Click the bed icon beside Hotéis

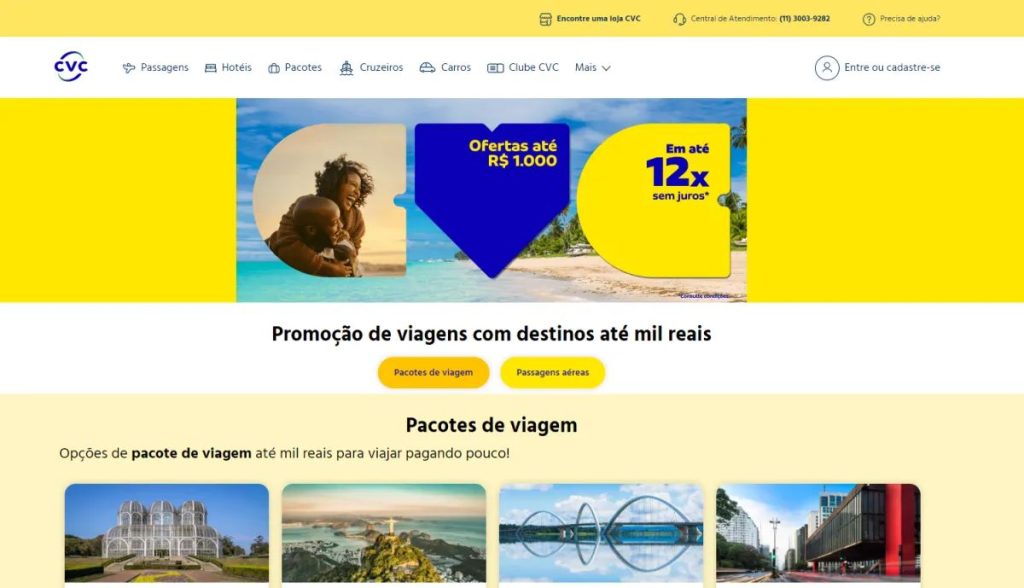click(210, 68)
